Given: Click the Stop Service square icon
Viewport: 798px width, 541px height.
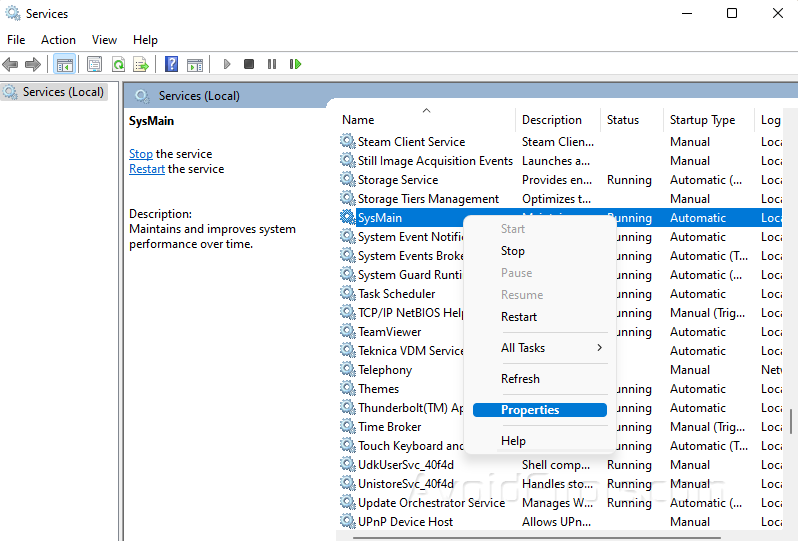Looking at the screenshot, I should click(249, 64).
